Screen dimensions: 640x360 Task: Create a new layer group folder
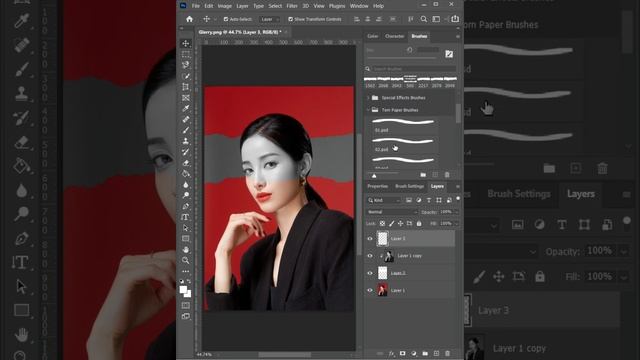[x=425, y=353]
